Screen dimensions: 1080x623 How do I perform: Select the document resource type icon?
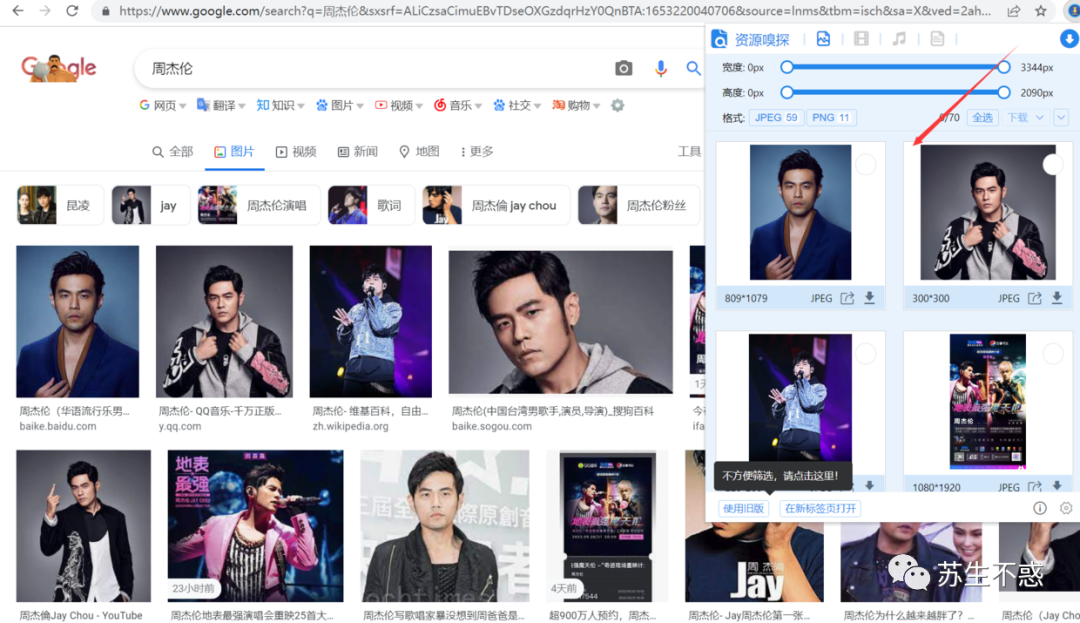tap(937, 39)
